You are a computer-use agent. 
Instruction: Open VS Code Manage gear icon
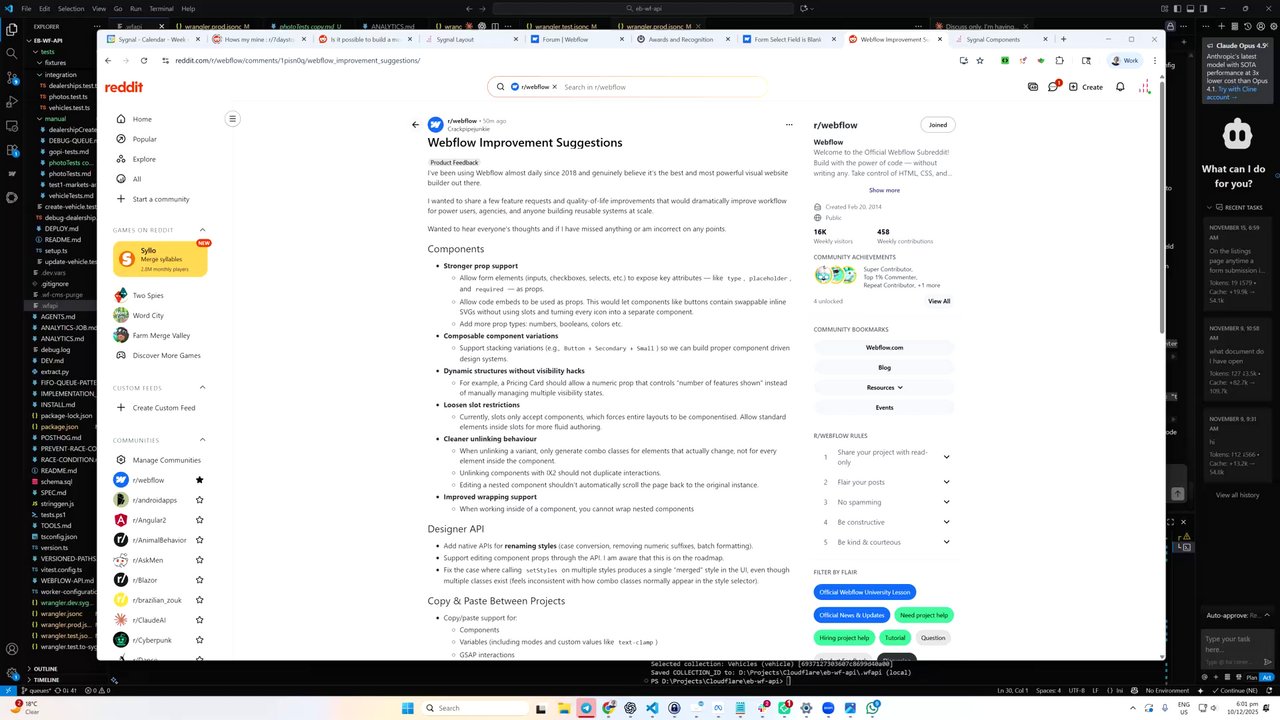pyautogui.click(x=12, y=673)
